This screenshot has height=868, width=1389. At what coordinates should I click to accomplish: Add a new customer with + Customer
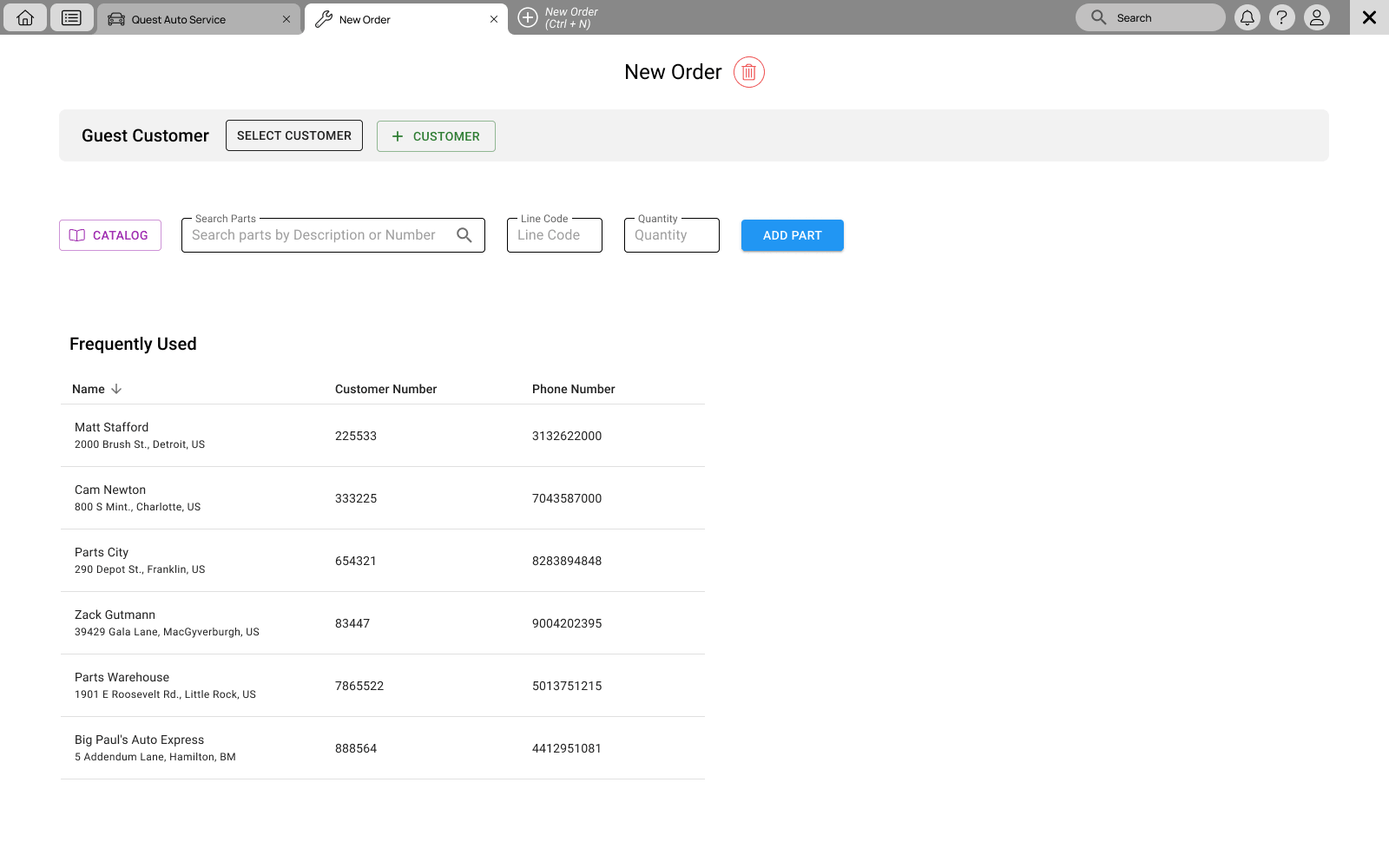point(436,136)
